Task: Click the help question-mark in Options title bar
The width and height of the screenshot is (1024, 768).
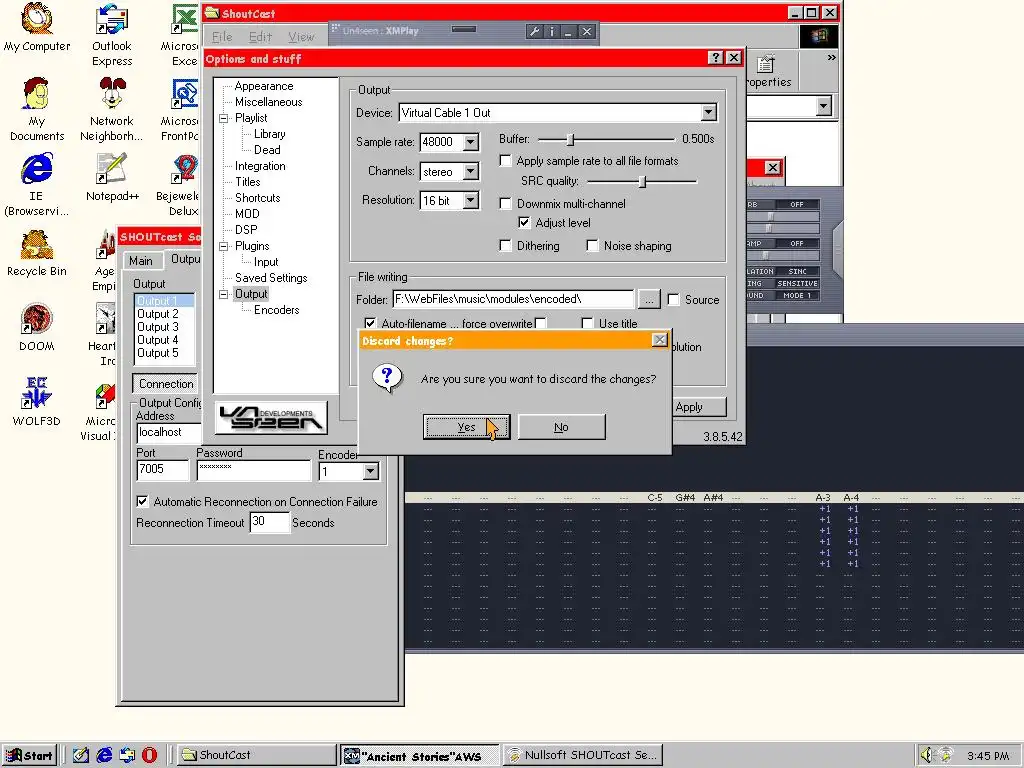Action: pos(716,57)
